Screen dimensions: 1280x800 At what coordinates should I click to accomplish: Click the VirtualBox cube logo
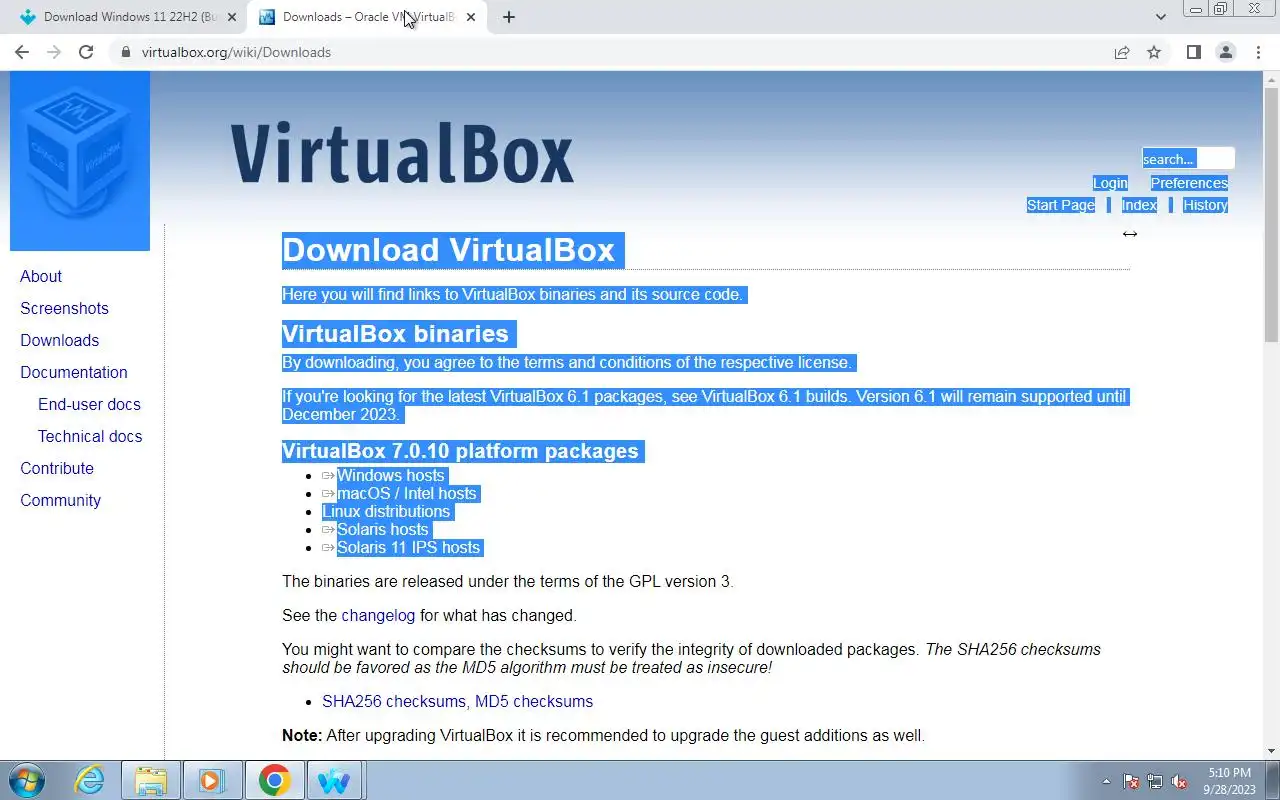pyautogui.click(x=80, y=160)
